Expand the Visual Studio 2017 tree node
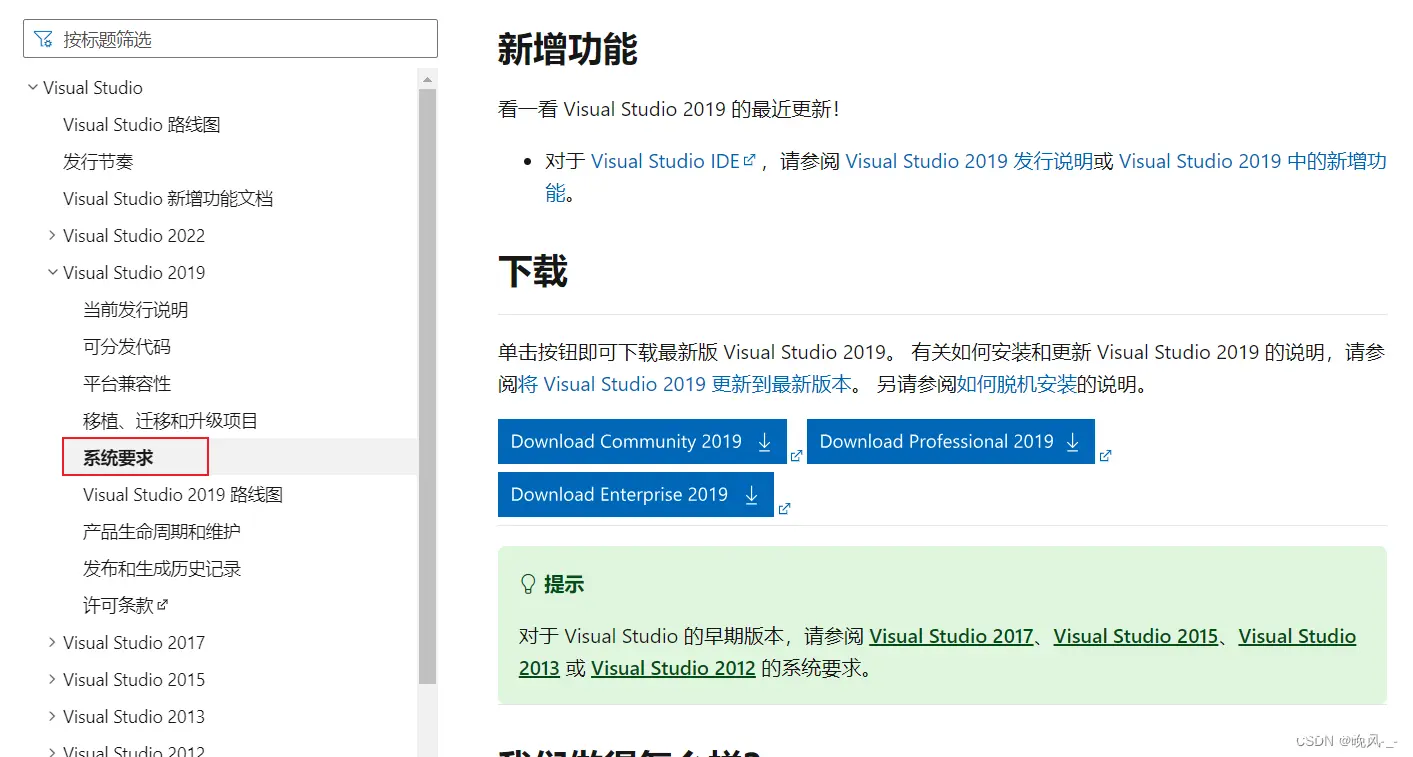Screen dimensions: 1413x757 (x=52, y=642)
